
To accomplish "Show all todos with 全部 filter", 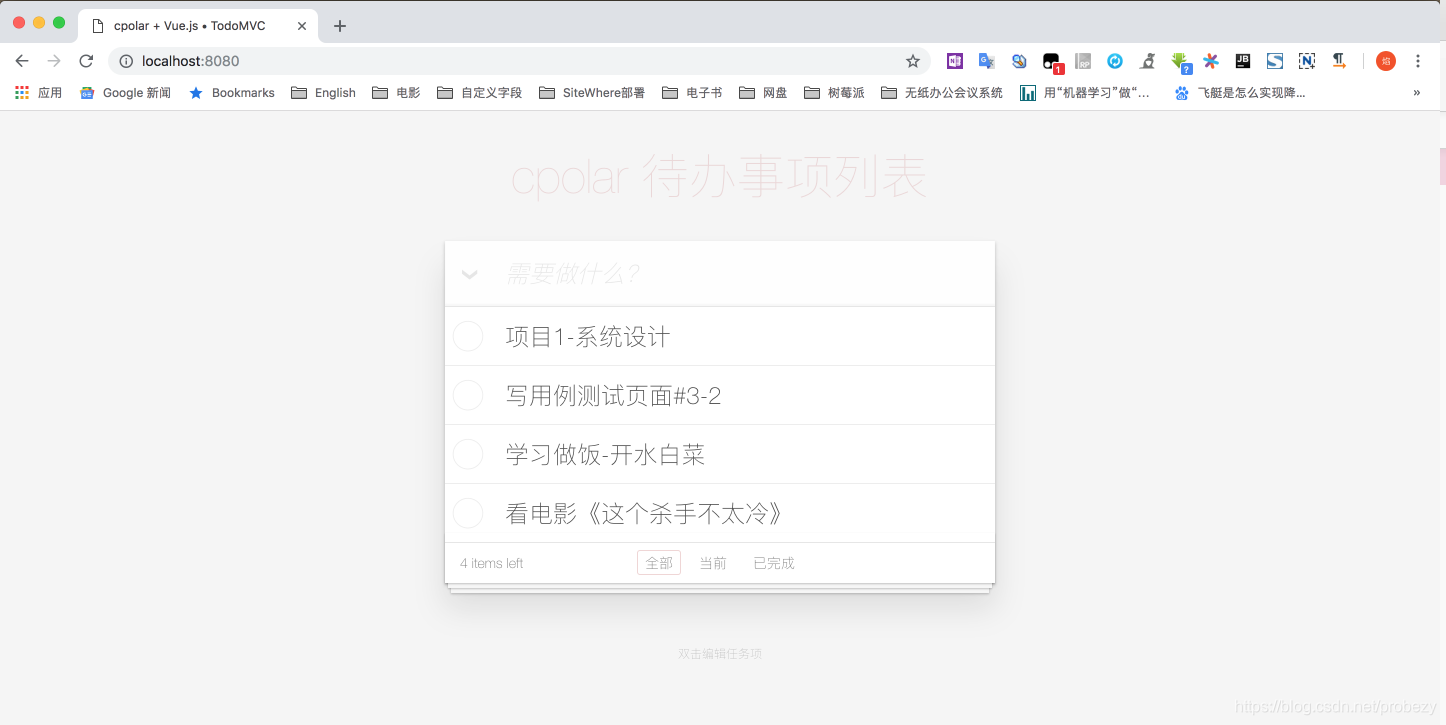I will click(659, 563).
